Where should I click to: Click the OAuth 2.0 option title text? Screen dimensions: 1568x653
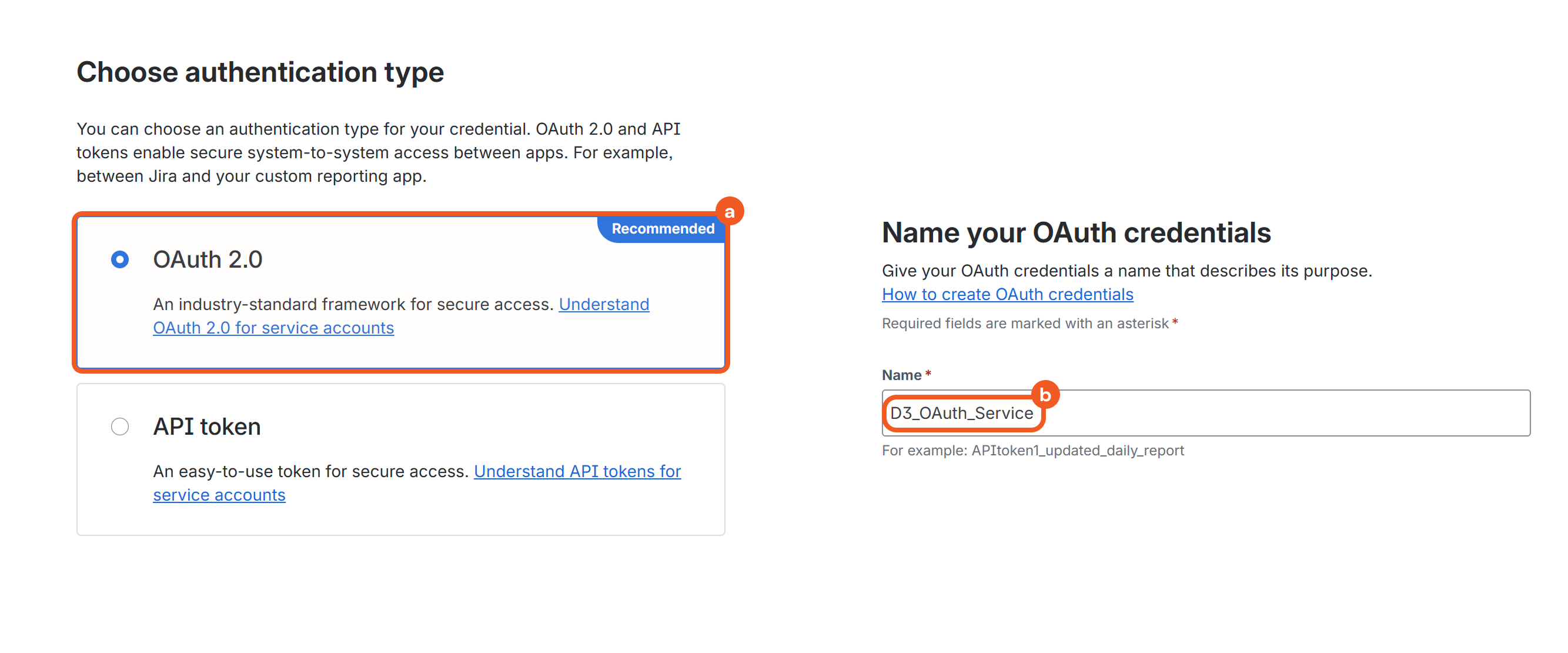pos(208,259)
